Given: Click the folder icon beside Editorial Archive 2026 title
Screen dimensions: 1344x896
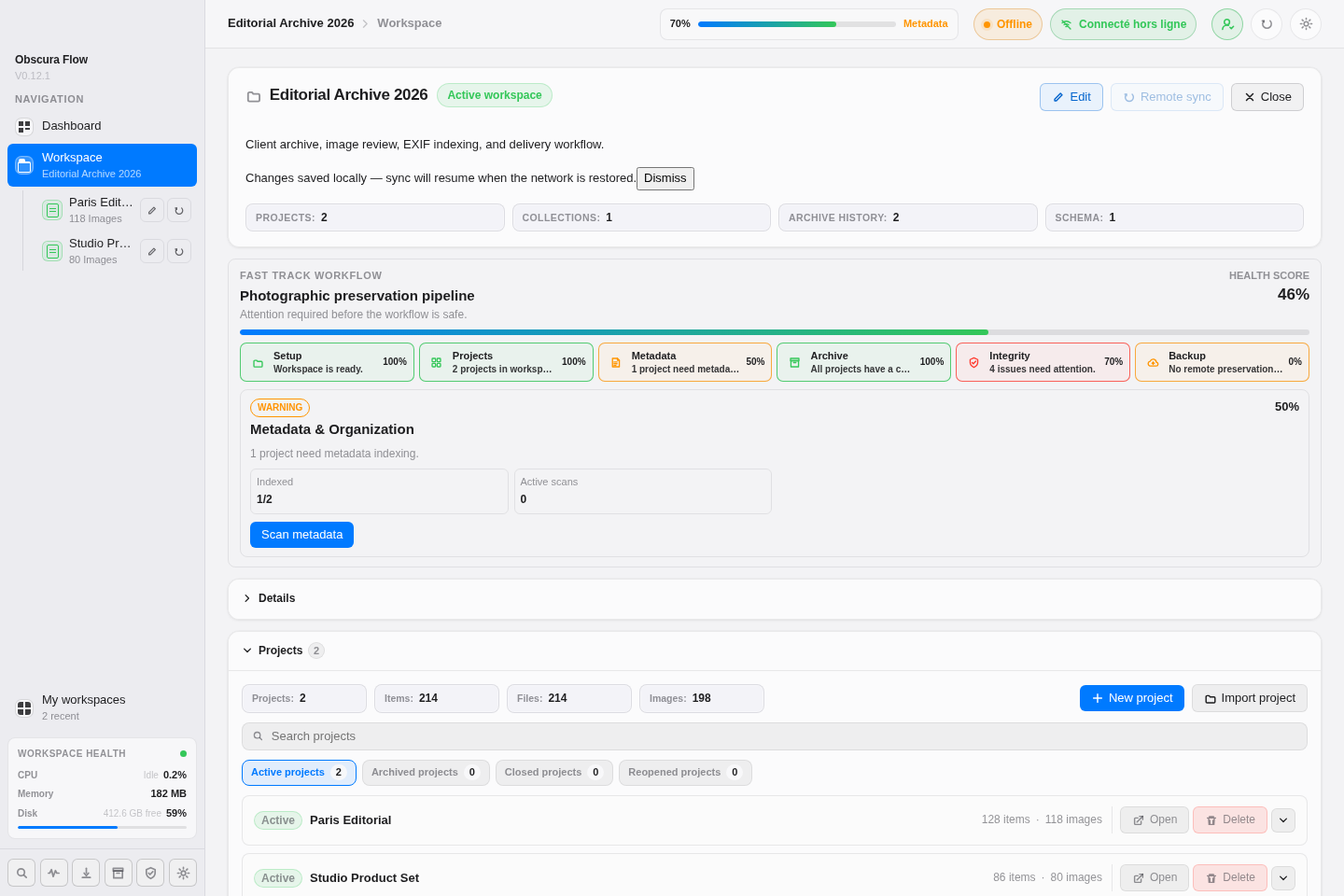Looking at the screenshot, I should [x=253, y=96].
